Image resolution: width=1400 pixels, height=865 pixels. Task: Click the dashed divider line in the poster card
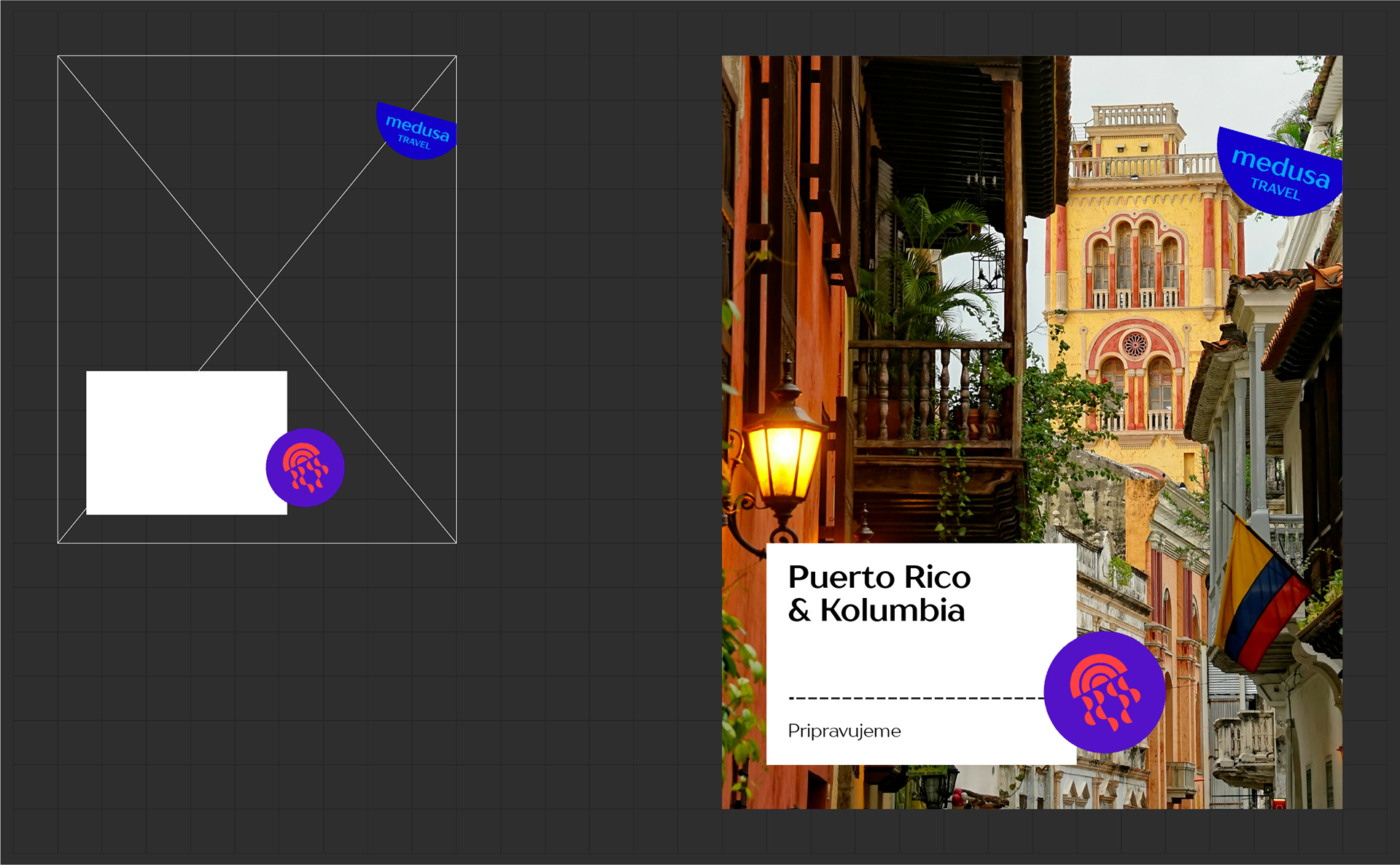(917, 698)
